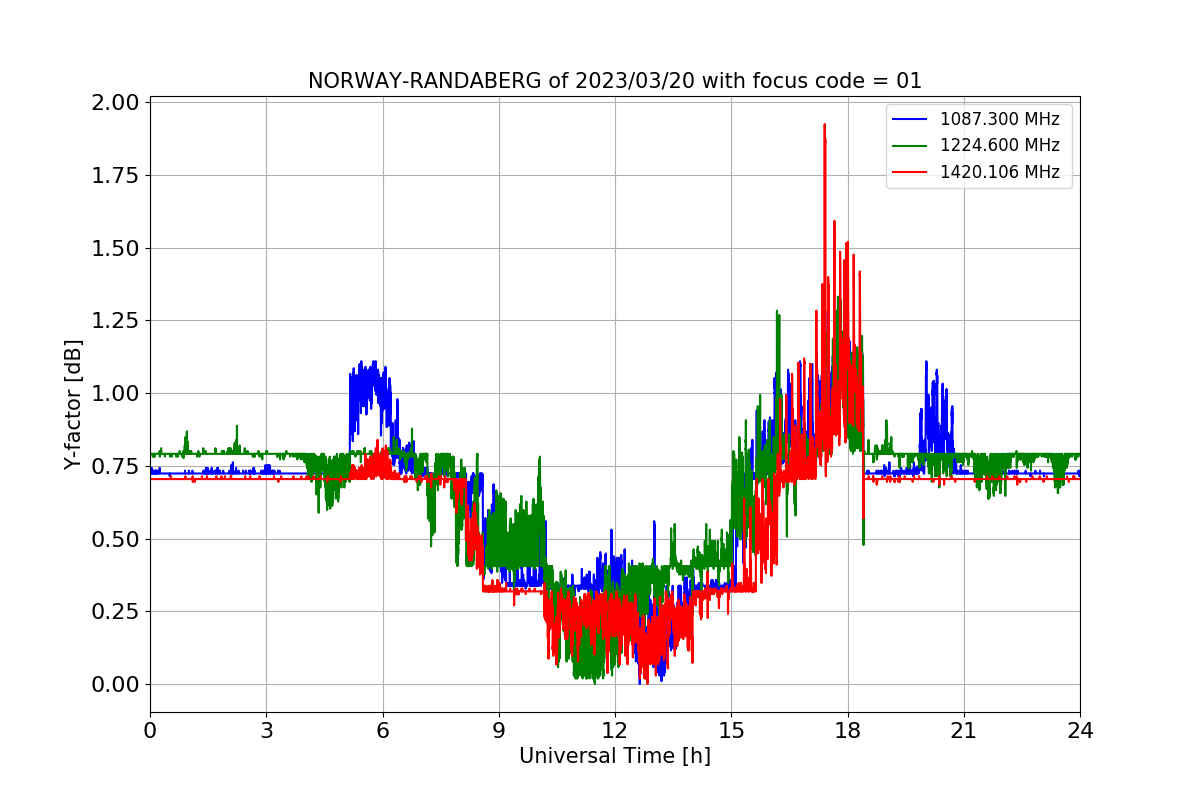Click the red line swatch in the legend

point(909,172)
